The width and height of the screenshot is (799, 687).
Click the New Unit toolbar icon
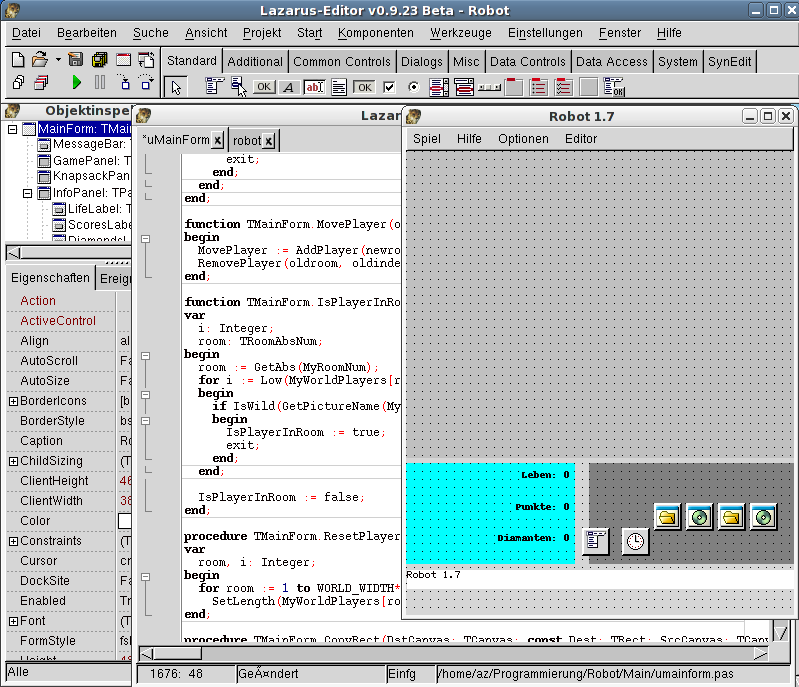point(18,60)
